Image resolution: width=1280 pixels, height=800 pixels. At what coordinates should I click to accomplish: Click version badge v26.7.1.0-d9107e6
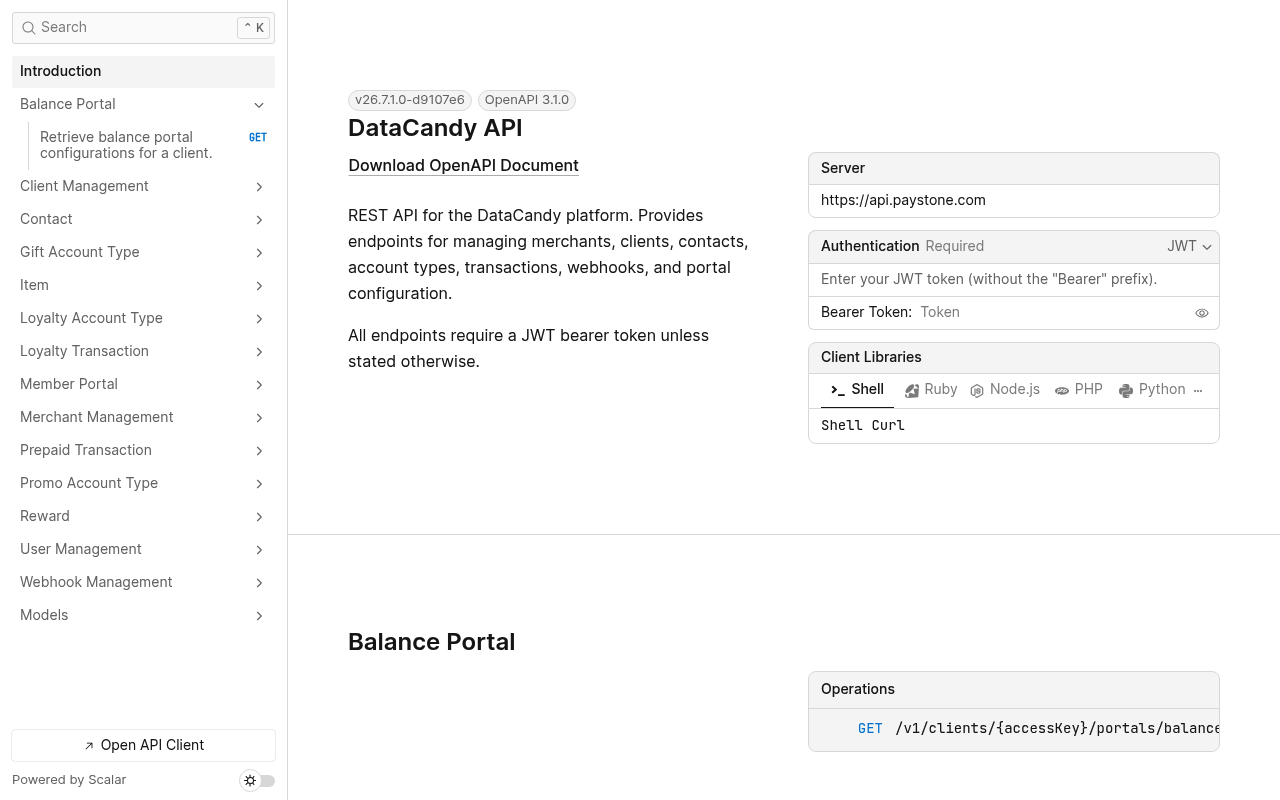click(410, 100)
